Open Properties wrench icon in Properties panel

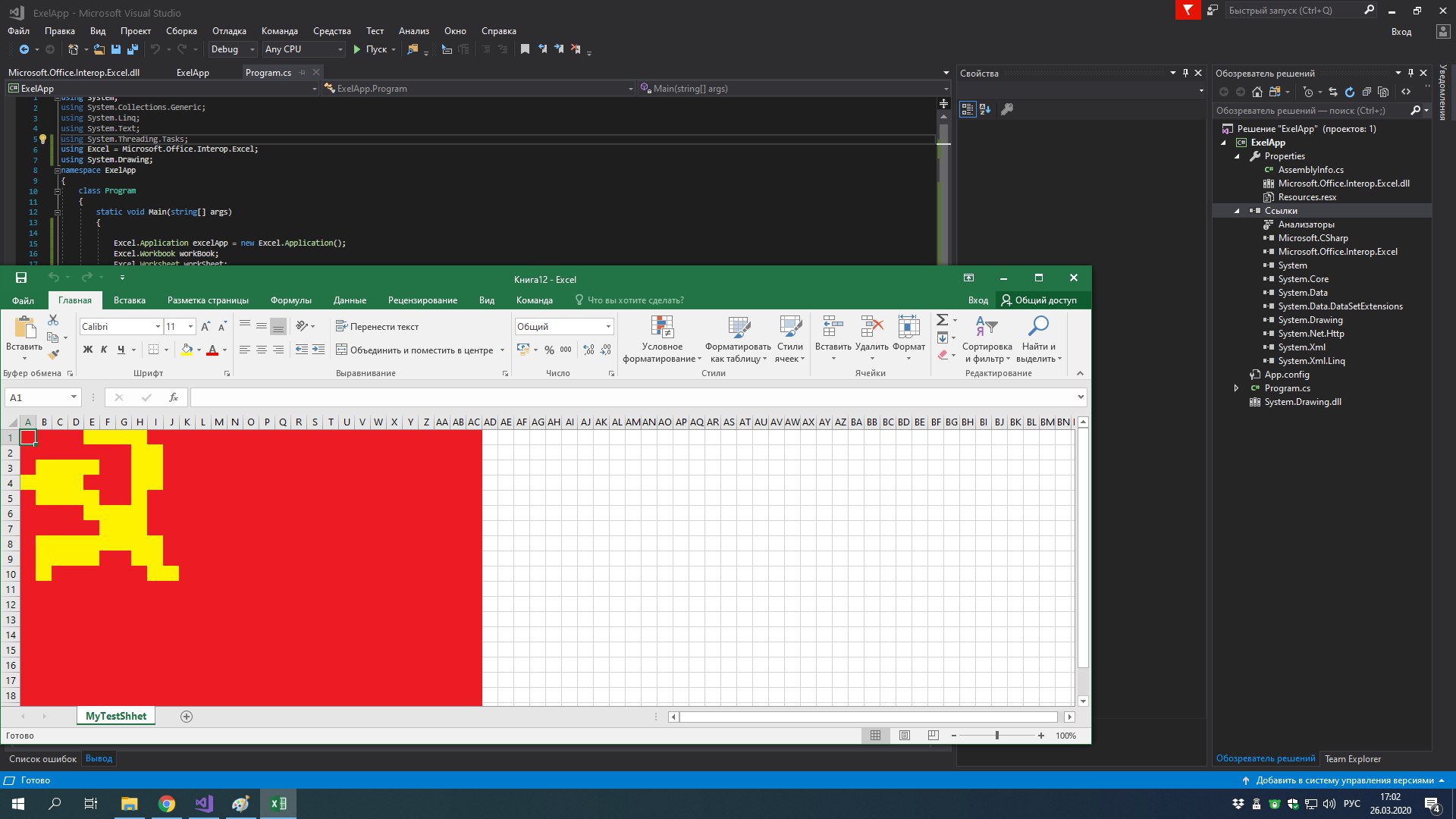(x=1007, y=109)
